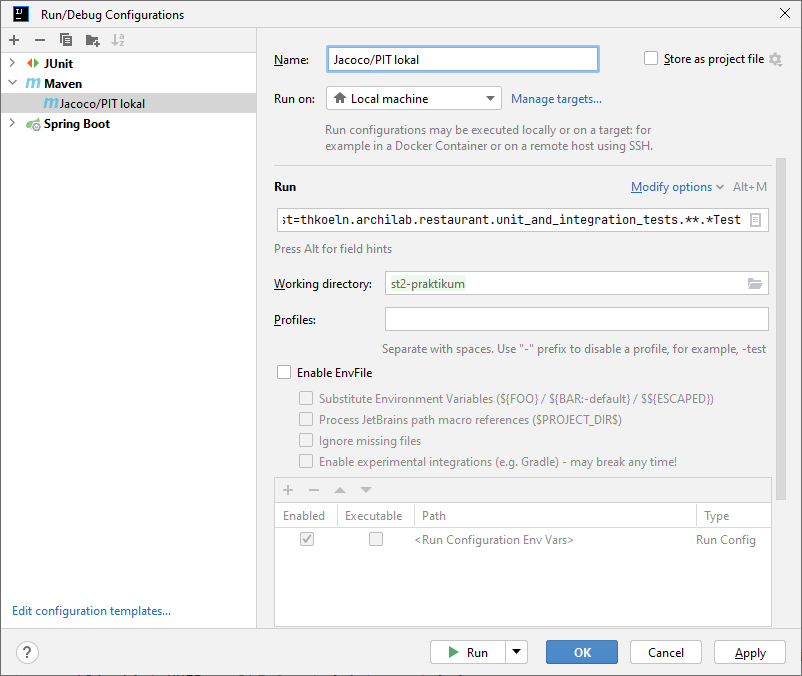Open Manage targets link
This screenshot has height=676, width=802.
click(556, 99)
